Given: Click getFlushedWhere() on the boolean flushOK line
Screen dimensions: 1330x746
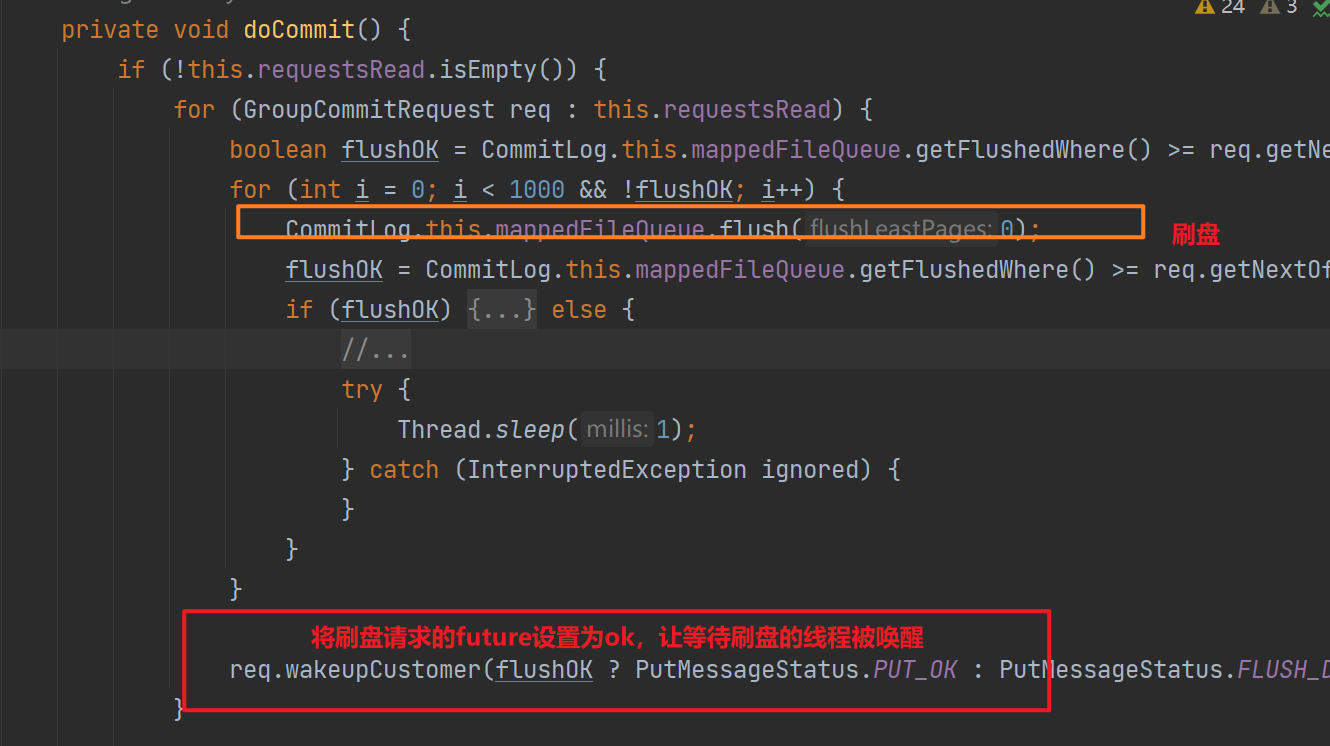Looking at the screenshot, I should pos(1035,150).
